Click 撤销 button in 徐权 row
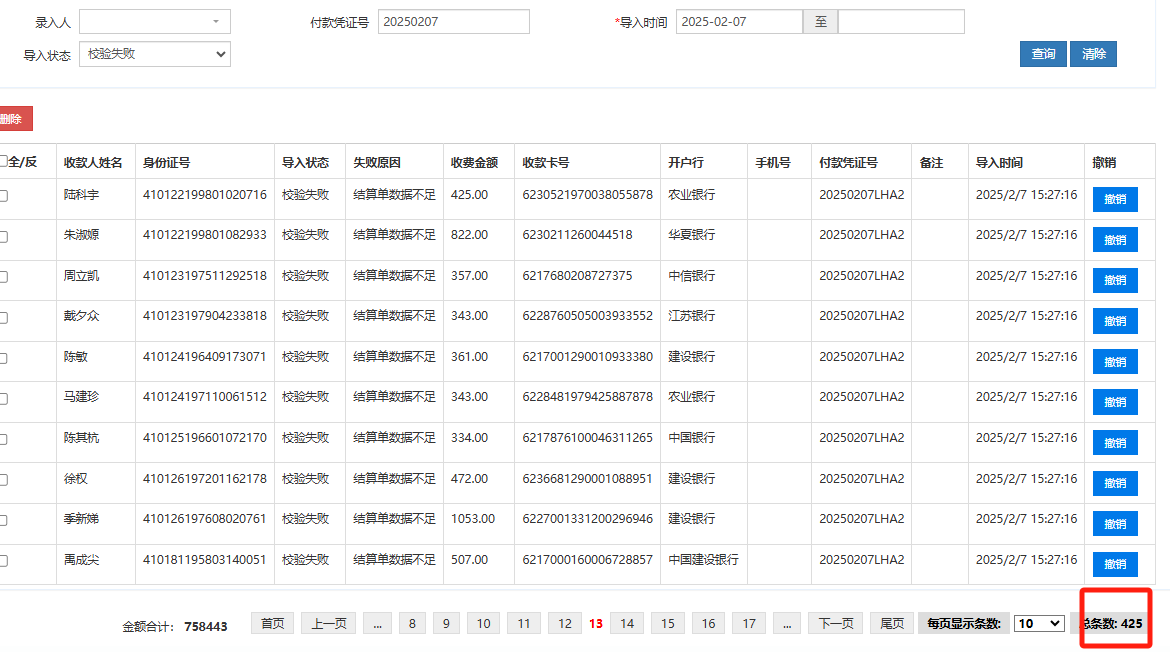This screenshot has height=652, width=1170. click(x=1115, y=483)
